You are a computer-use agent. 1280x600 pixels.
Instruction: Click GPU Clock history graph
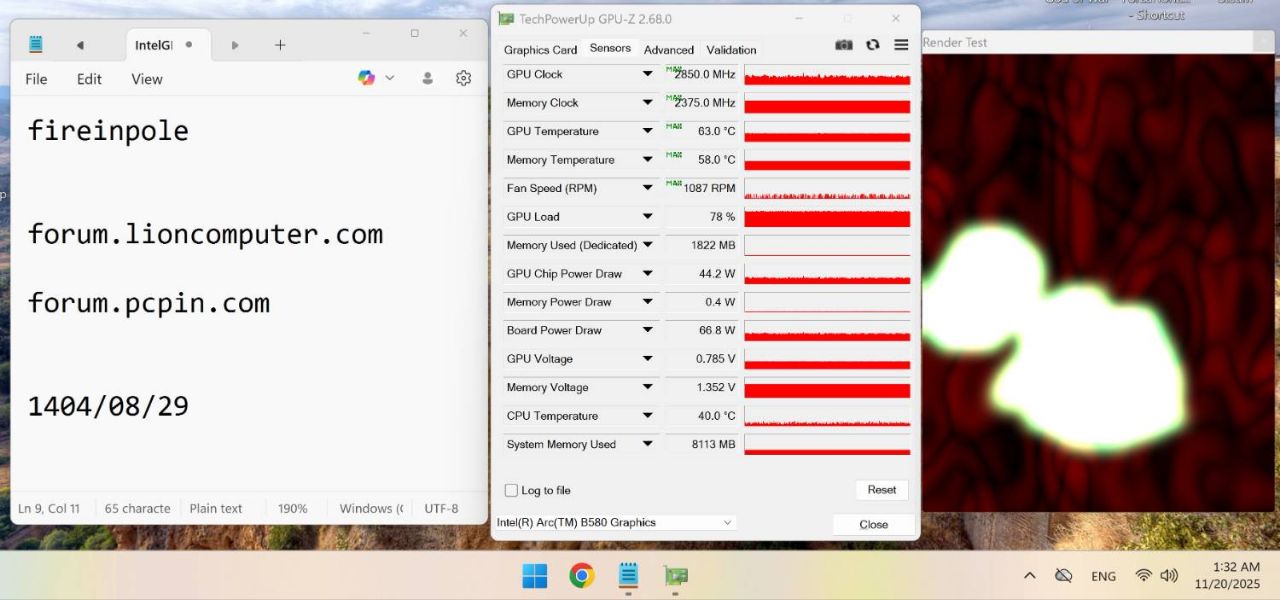pos(827,75)
